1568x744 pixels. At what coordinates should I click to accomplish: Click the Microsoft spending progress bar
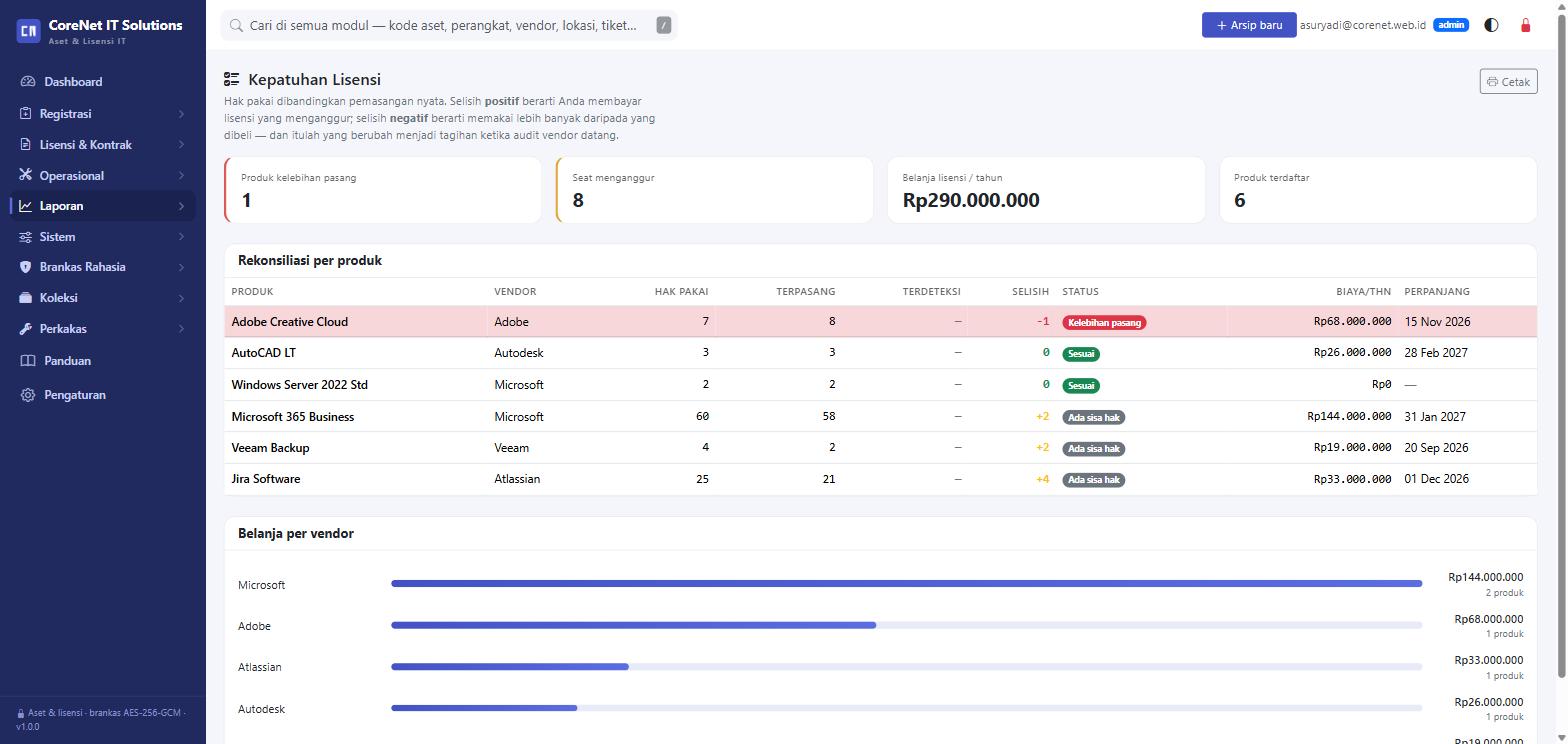coord(906,584)
